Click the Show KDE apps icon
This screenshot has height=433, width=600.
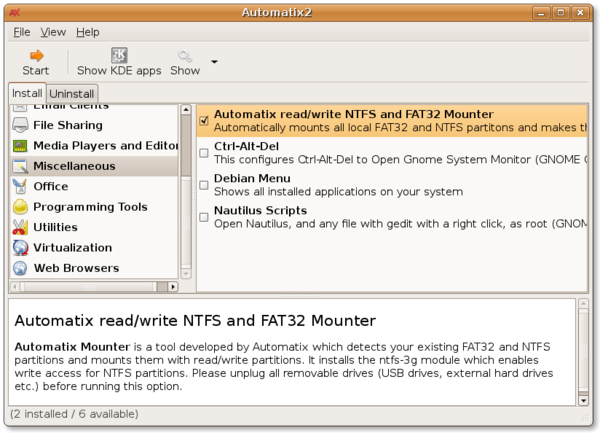tap(119, 55)
